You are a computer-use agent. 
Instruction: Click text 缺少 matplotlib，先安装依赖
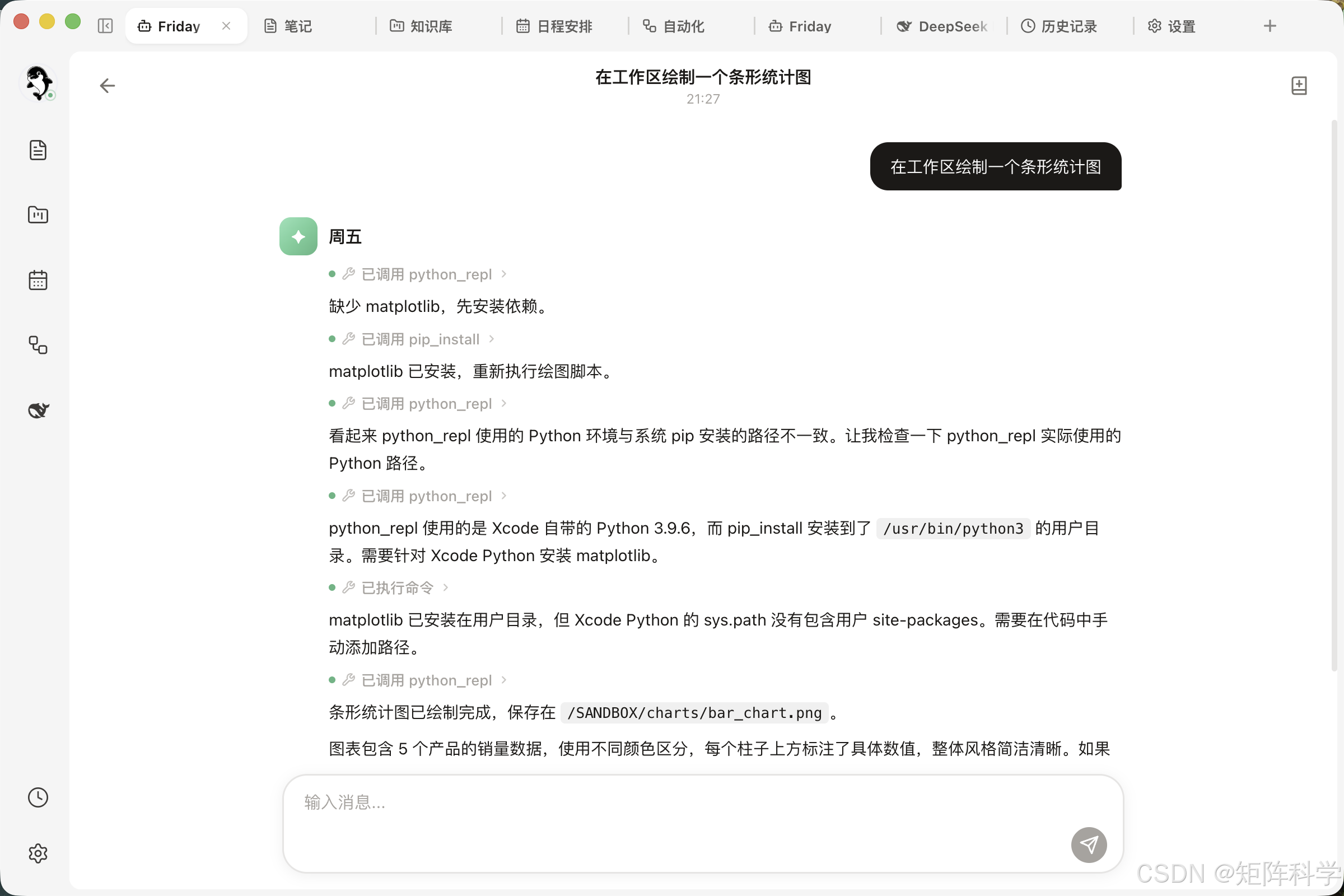(439, 306)
